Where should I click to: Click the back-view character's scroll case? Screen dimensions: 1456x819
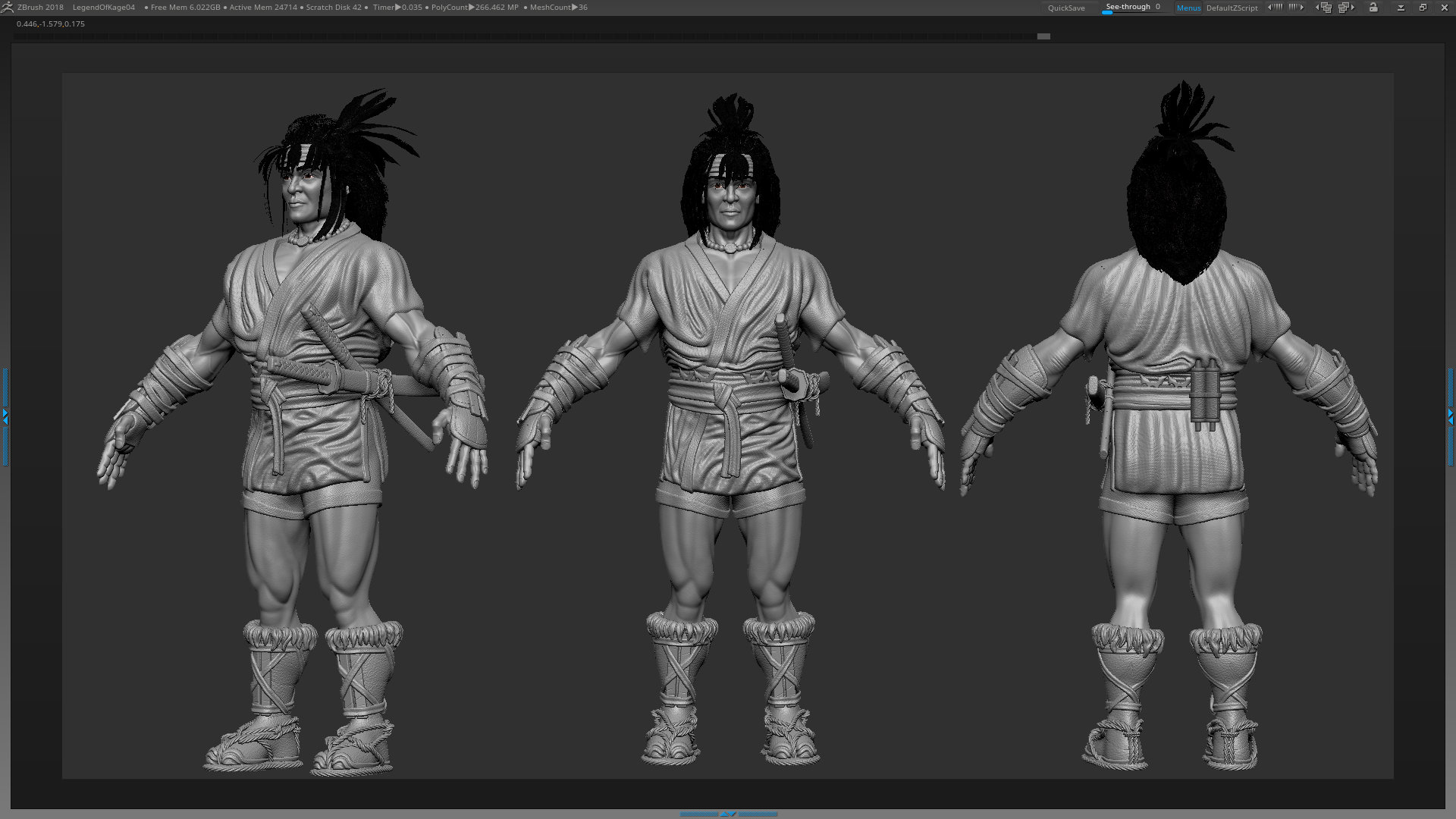1203,394
